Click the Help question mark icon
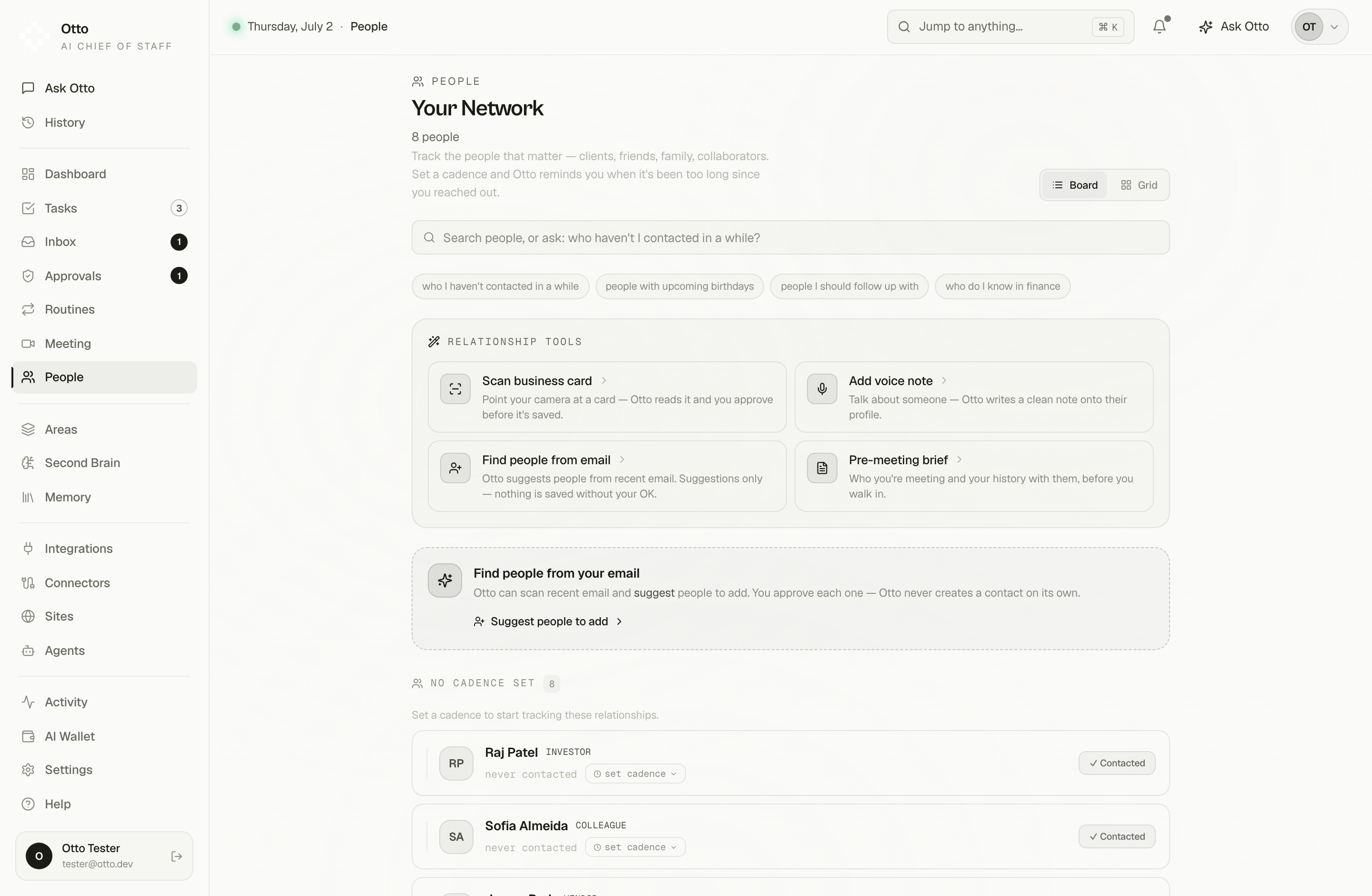The height and width of the screenshot is (896, 1372). point(28,804)
